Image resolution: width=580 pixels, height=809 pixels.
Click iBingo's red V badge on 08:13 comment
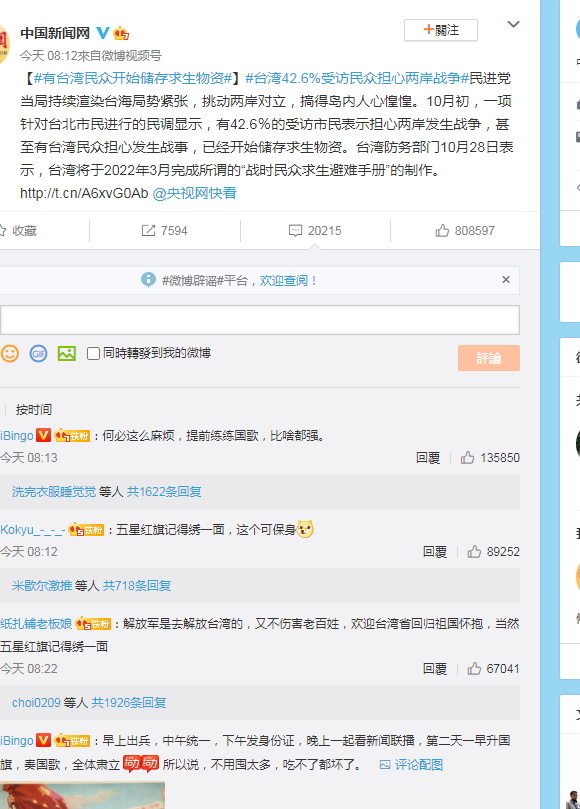[43, 435]
